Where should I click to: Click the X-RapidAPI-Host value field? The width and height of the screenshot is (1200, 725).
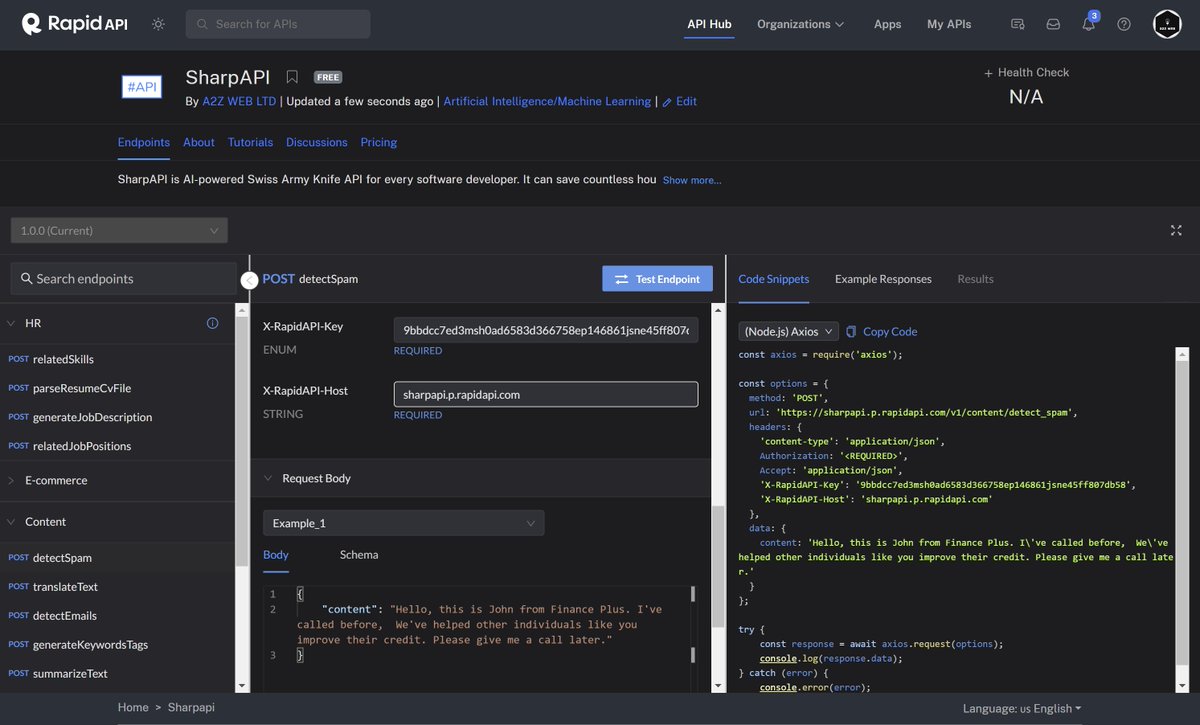[x=546, y=394]
